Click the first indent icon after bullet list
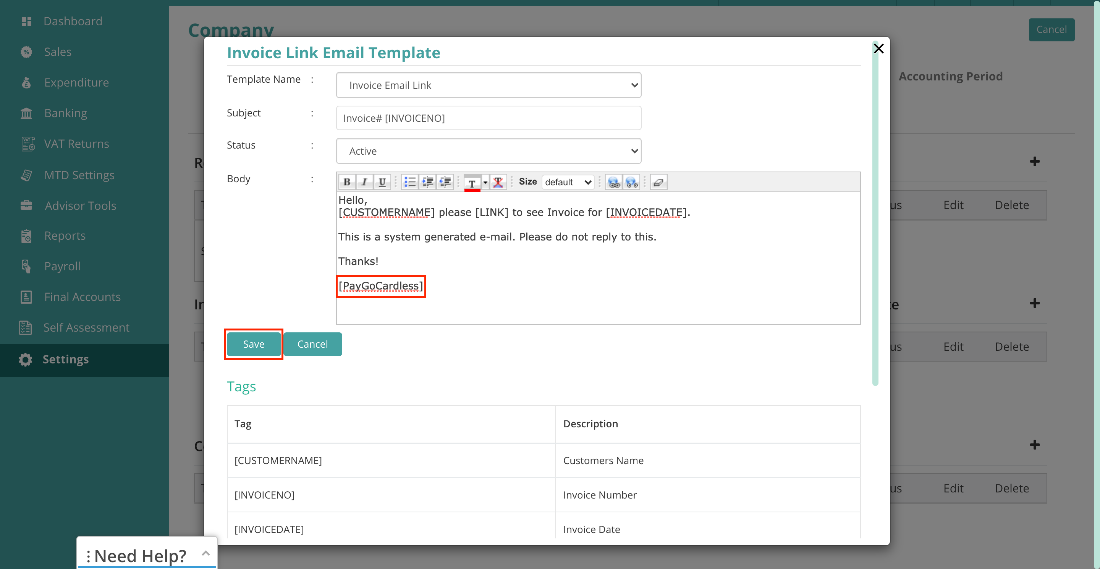Image resolution: width=1100 pixels, height=569 pixels. click(427, 182)
